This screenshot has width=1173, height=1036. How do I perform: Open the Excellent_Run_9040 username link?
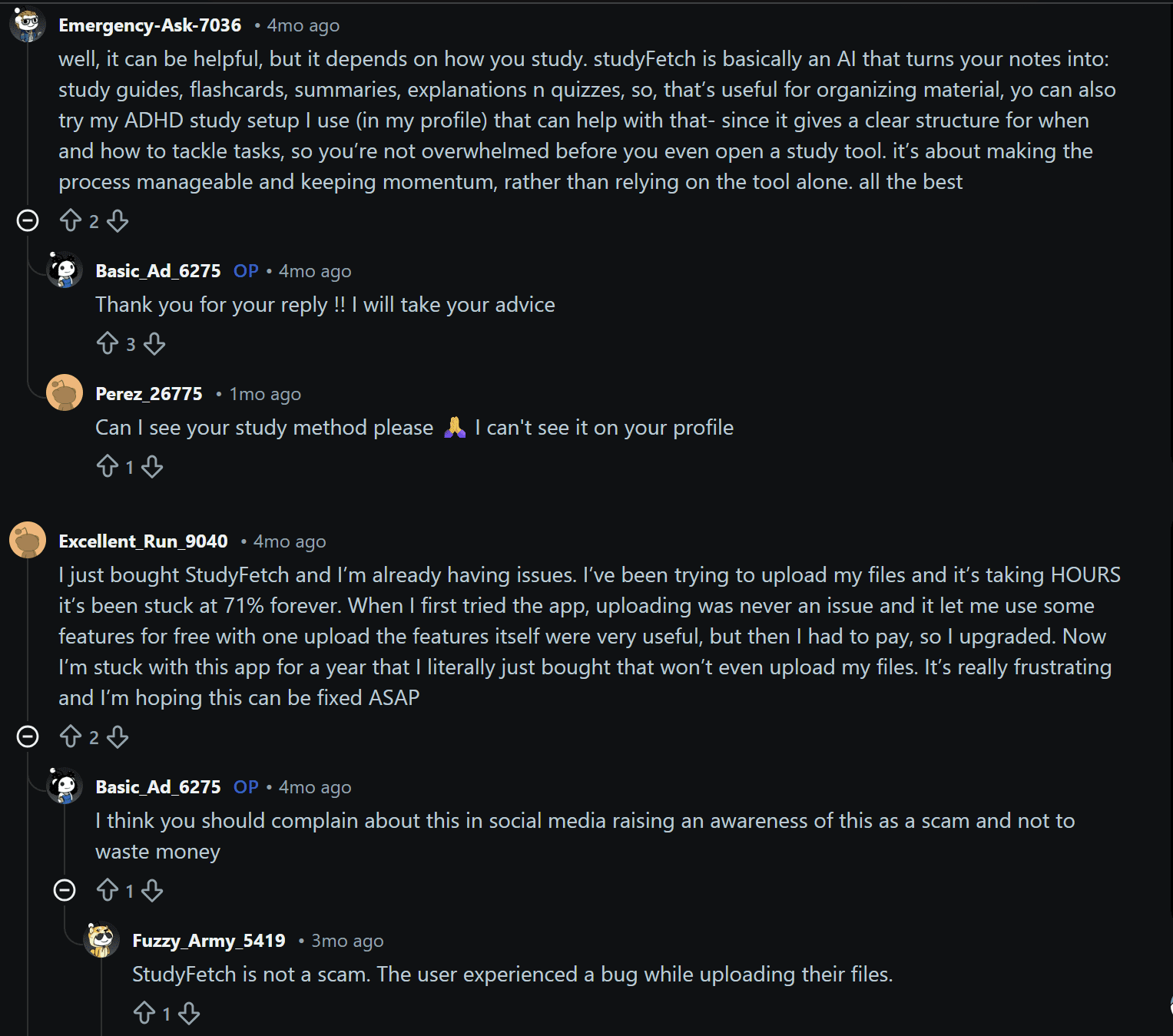143,541
